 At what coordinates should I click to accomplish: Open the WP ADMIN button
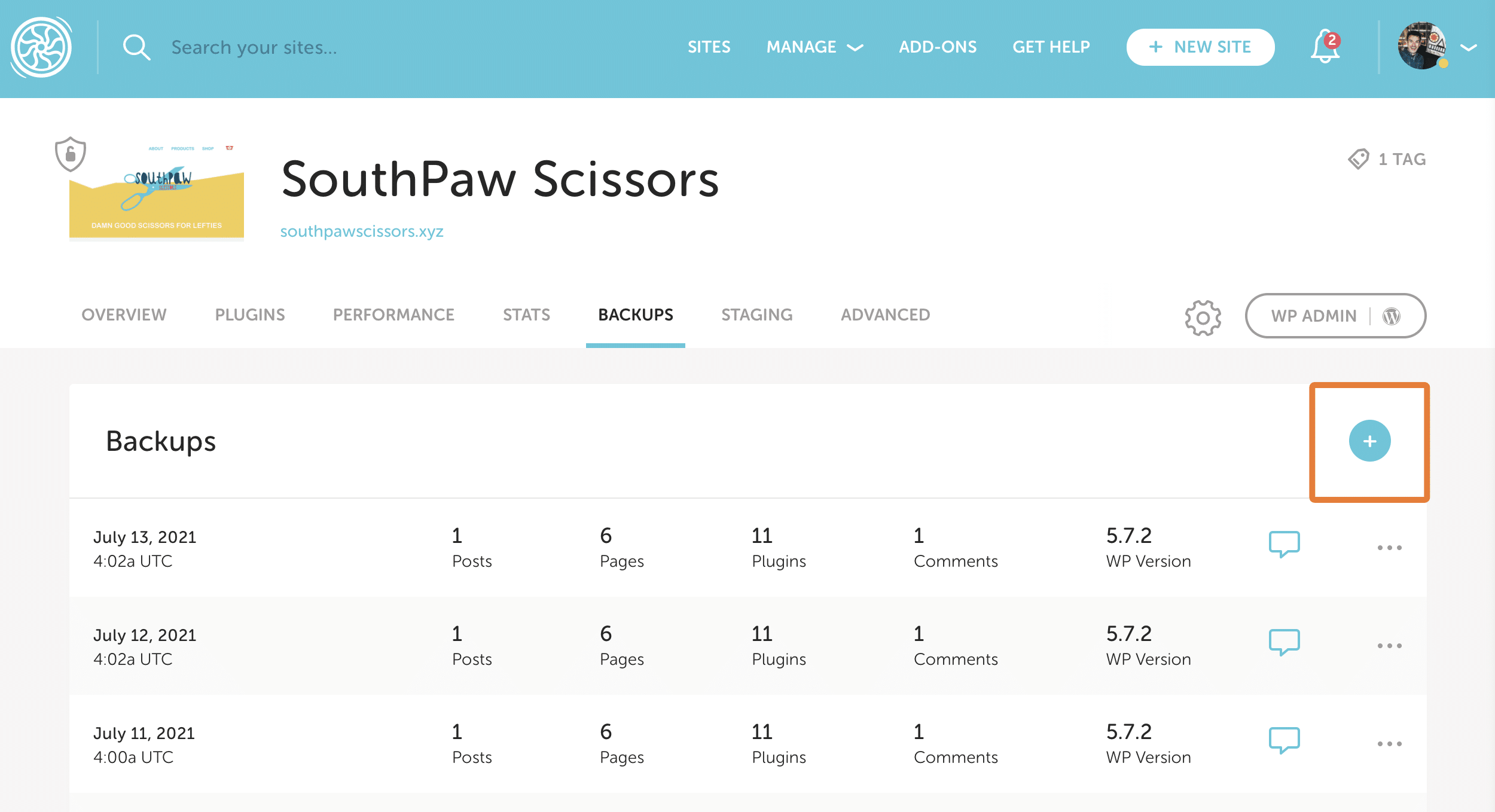[x=1335, y=316]
